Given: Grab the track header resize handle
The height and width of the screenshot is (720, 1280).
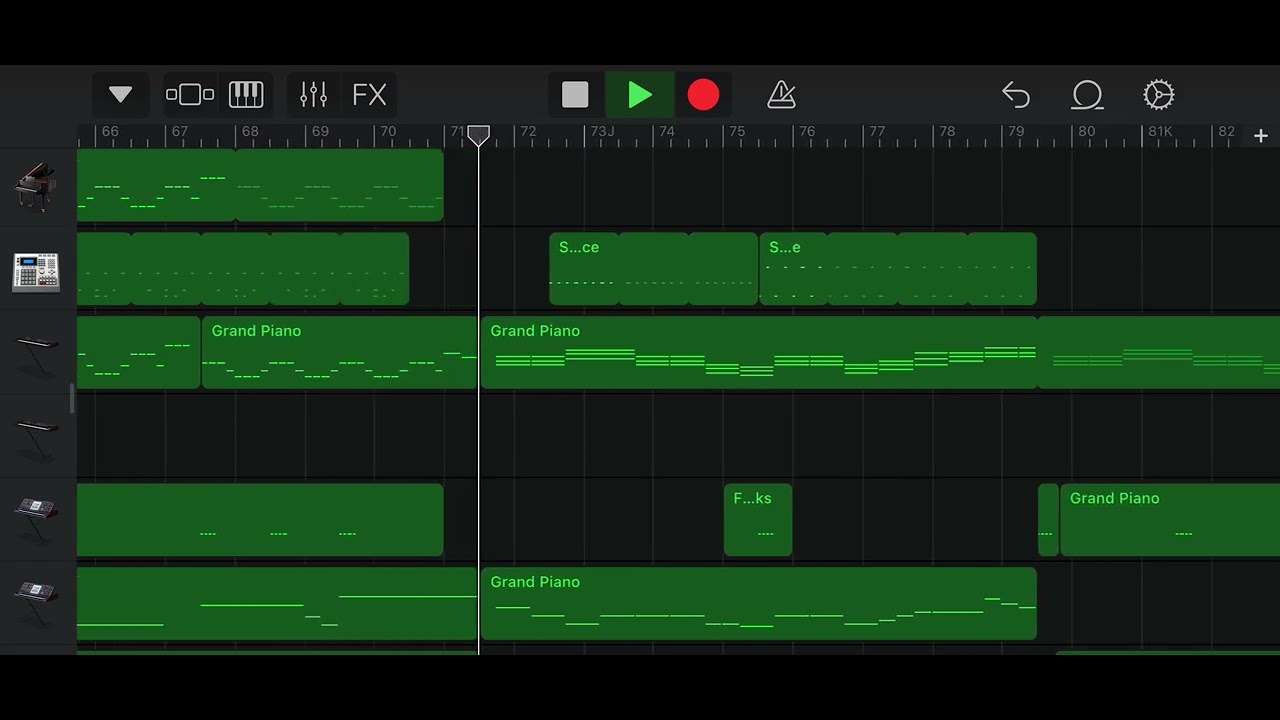Looking at the screenshot, I should click(71, 399).
